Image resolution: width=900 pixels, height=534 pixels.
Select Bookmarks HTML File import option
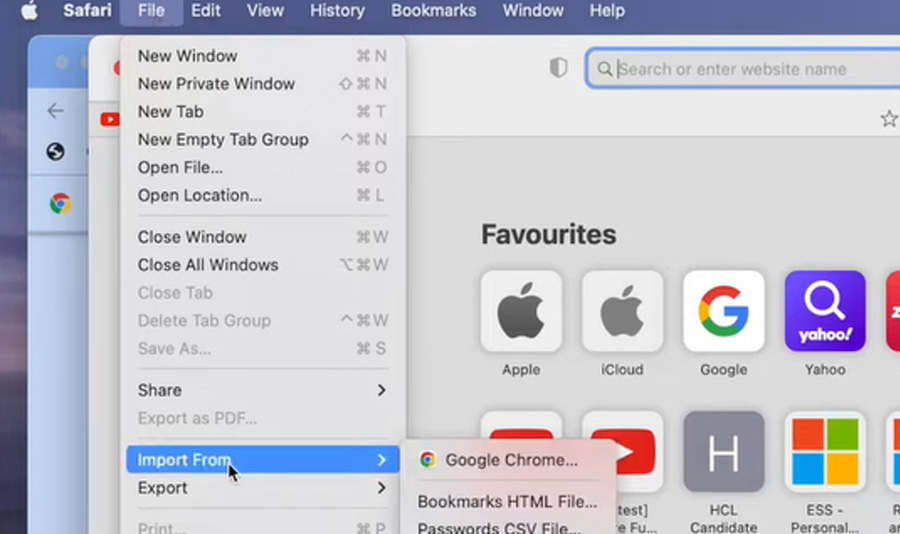[507, 502]
